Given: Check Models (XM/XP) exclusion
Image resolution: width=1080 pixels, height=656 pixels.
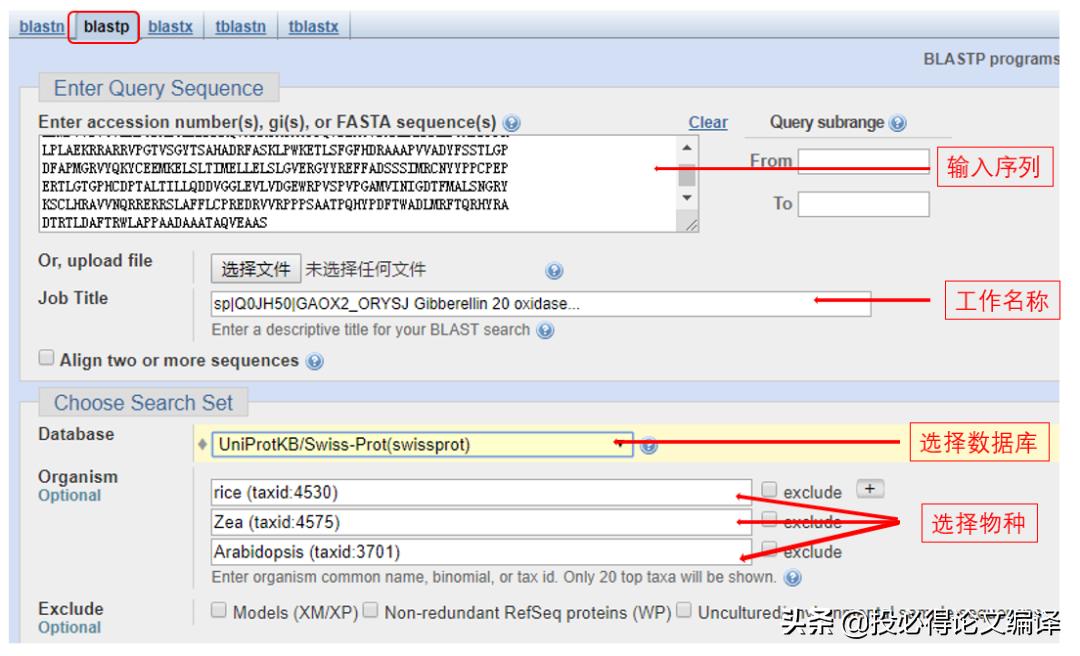Looking at the screenshot, I should (218, 610).
